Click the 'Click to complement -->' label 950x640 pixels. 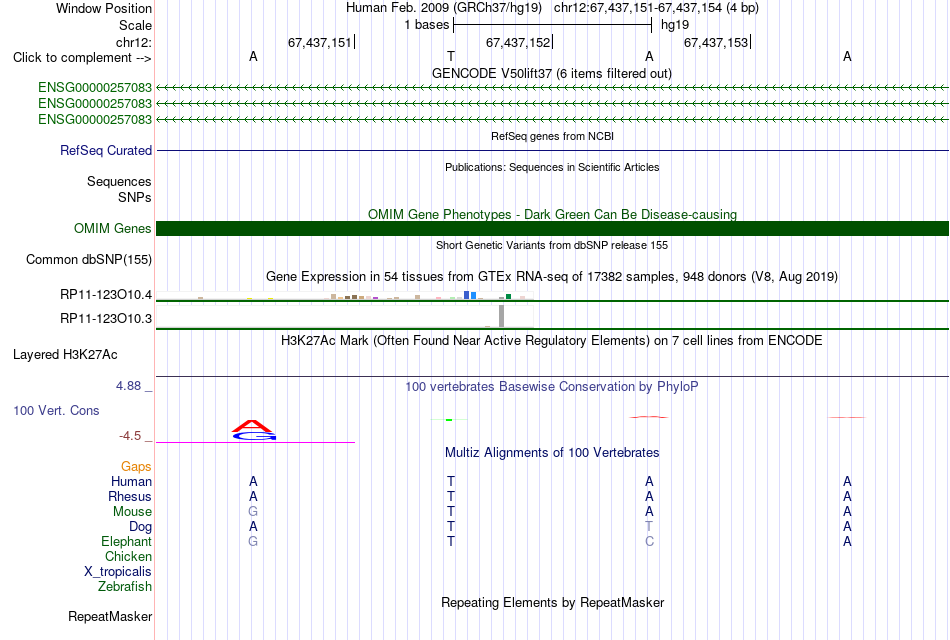pos(82,58)
